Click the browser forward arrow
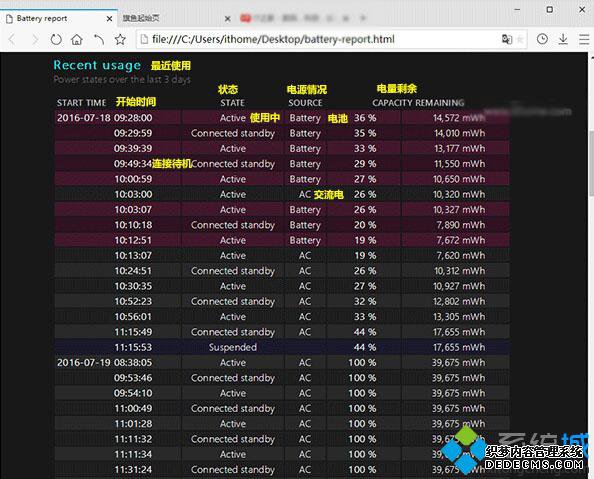Viewport: 594px width, 479px height. click(34, 39)
